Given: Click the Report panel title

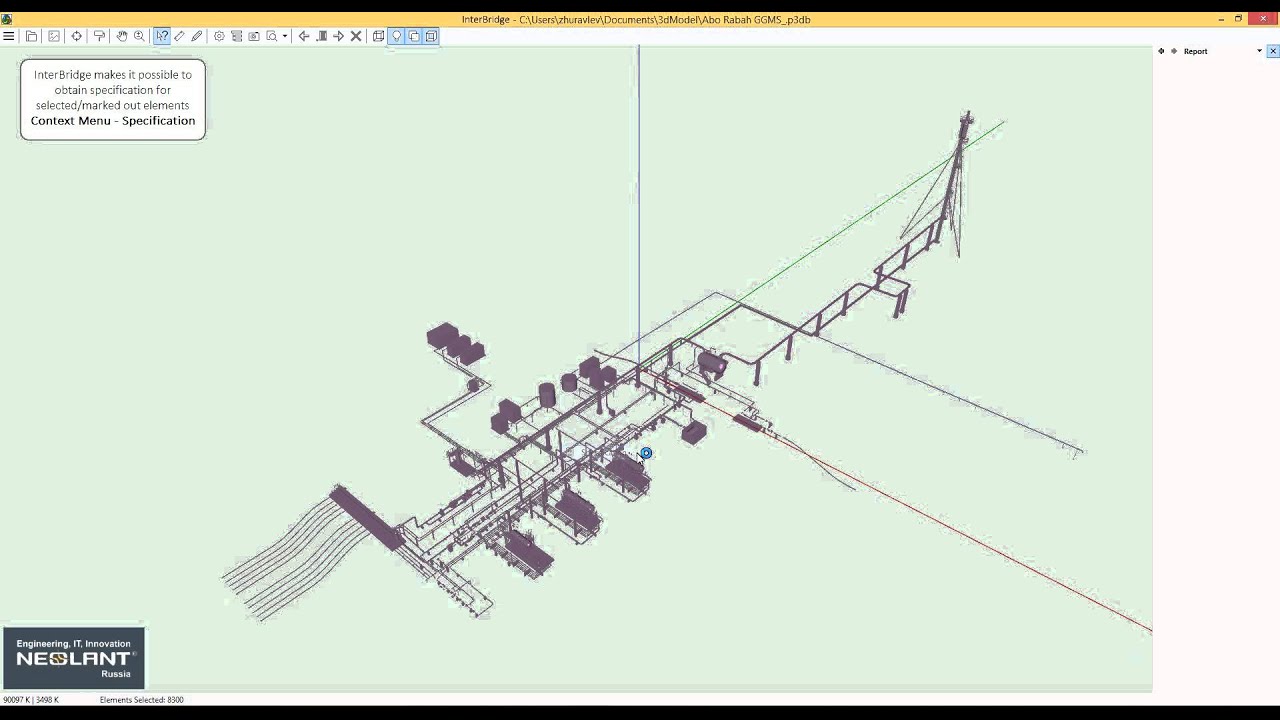Looking at the screenshot, I should point(1196,51).
